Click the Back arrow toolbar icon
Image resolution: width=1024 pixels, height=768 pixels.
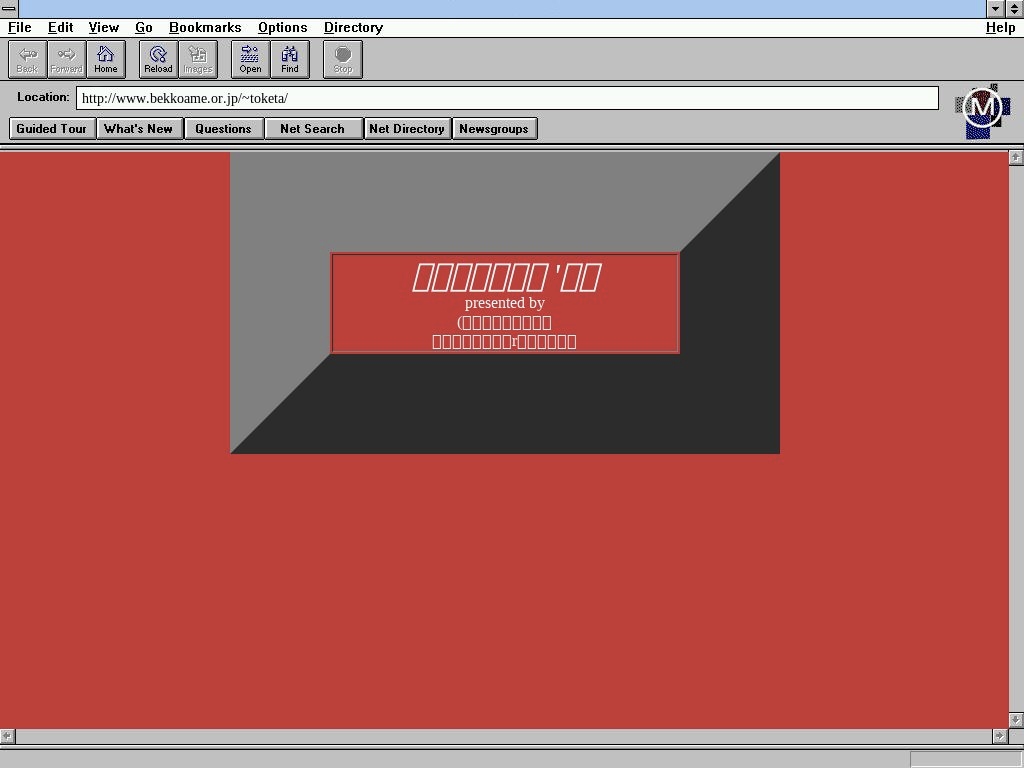point(27,59)
